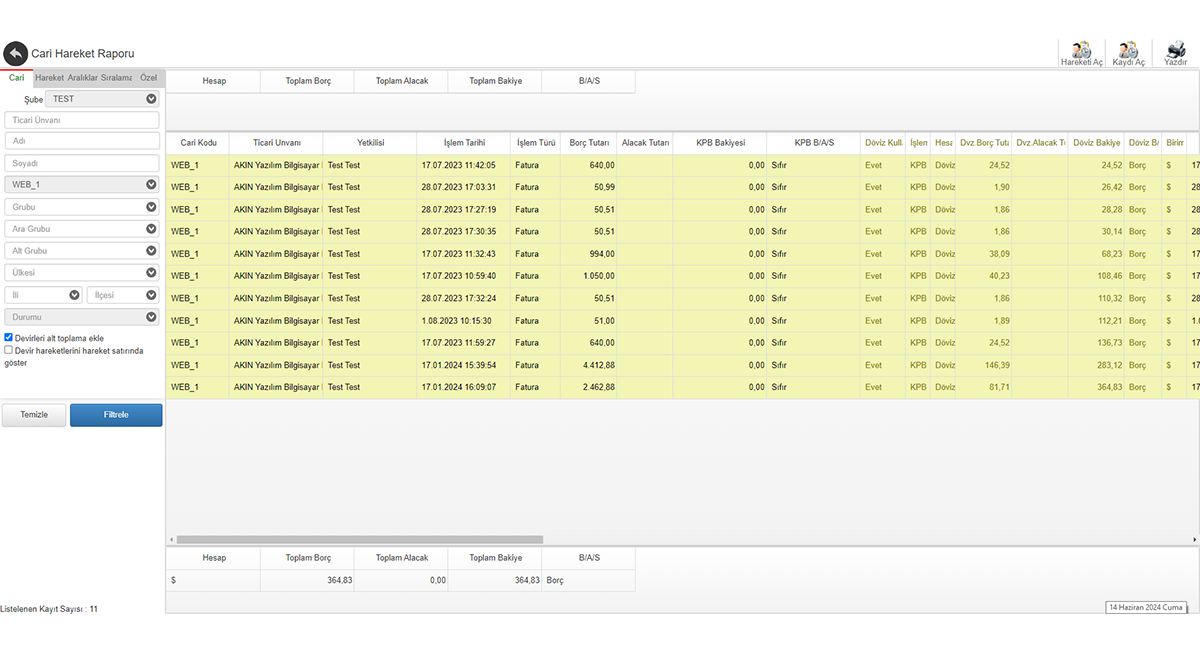Viewport: 1200px width, 653px height.
Task: Click the Filtrele button
Action: tap(116, 415)
